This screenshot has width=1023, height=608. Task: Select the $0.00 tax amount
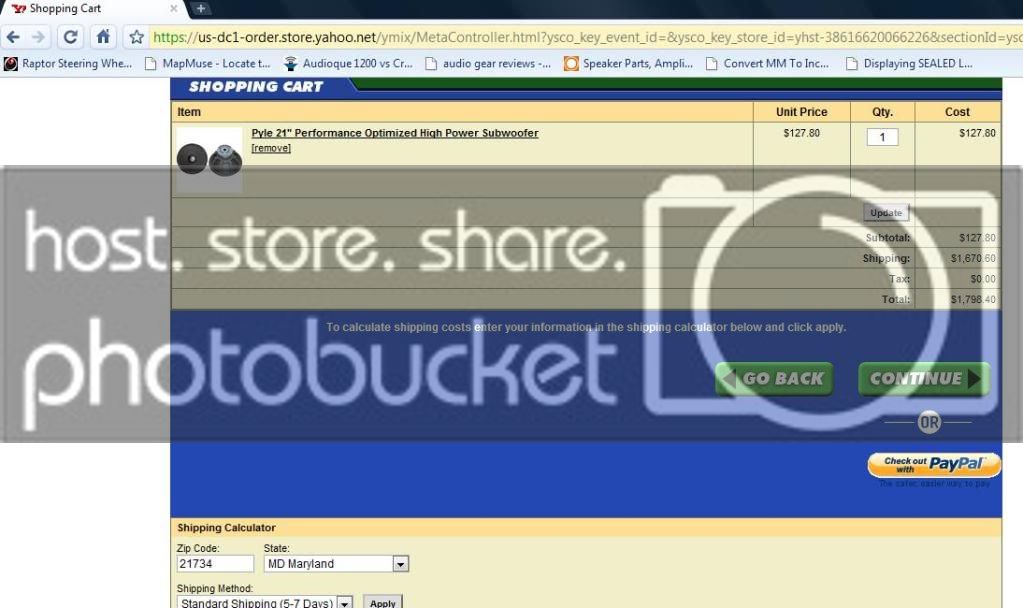pos(983,279)
